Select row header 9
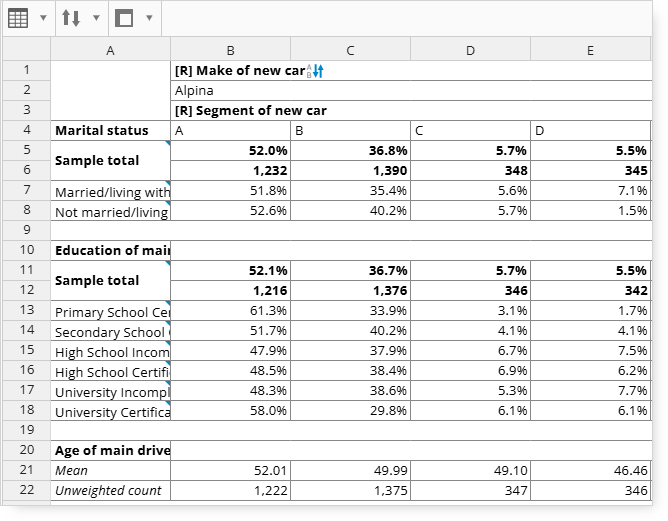668x521 pixels. (27, 230)
